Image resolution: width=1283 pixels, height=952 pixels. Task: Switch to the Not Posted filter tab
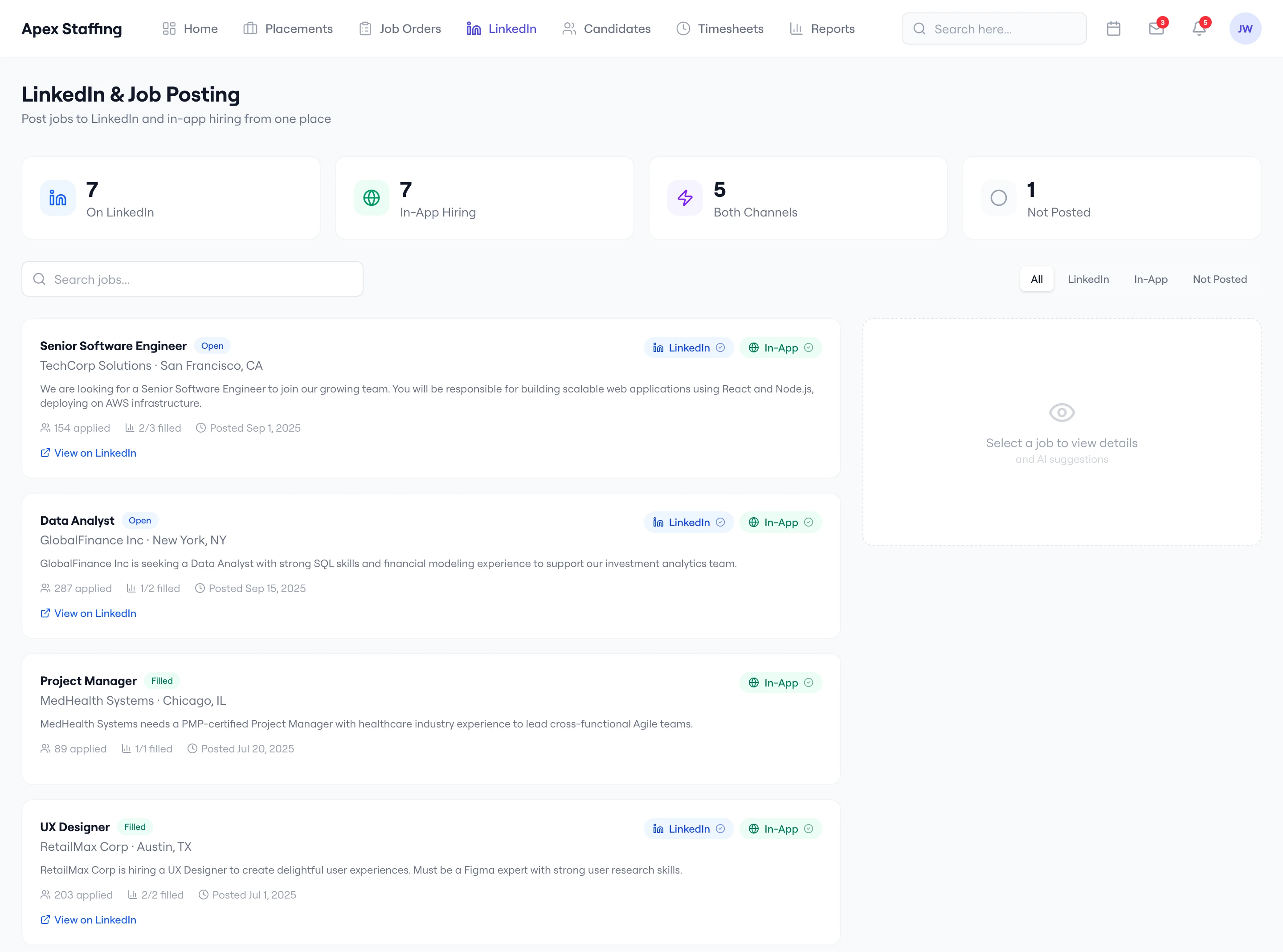point(1219,279)
